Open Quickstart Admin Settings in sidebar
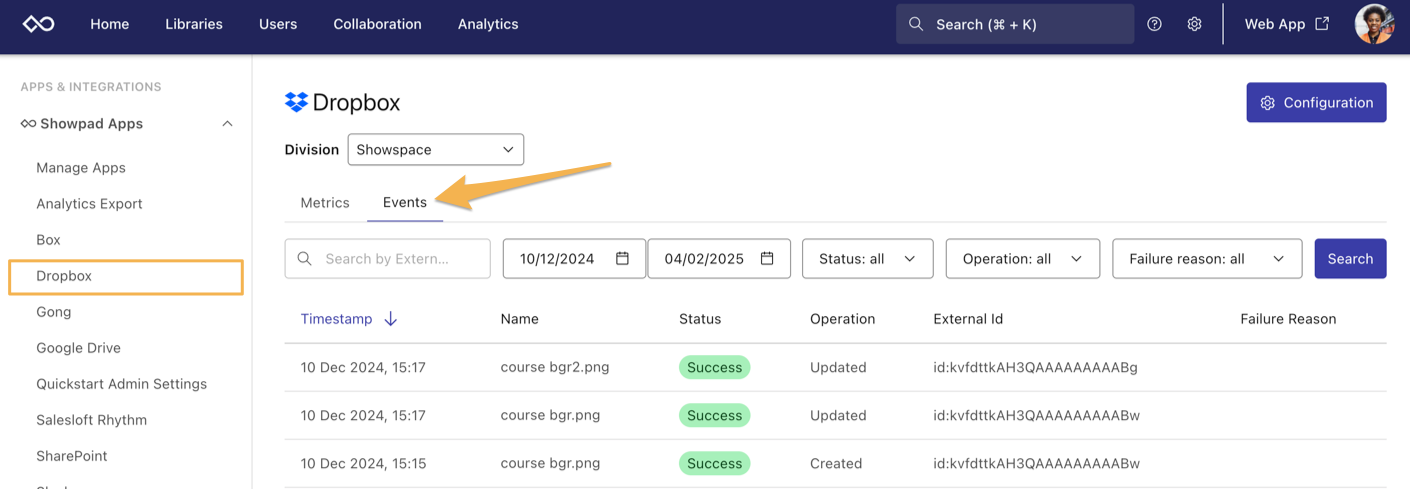This screenshot has height=489, width=1410. point(121,384)
